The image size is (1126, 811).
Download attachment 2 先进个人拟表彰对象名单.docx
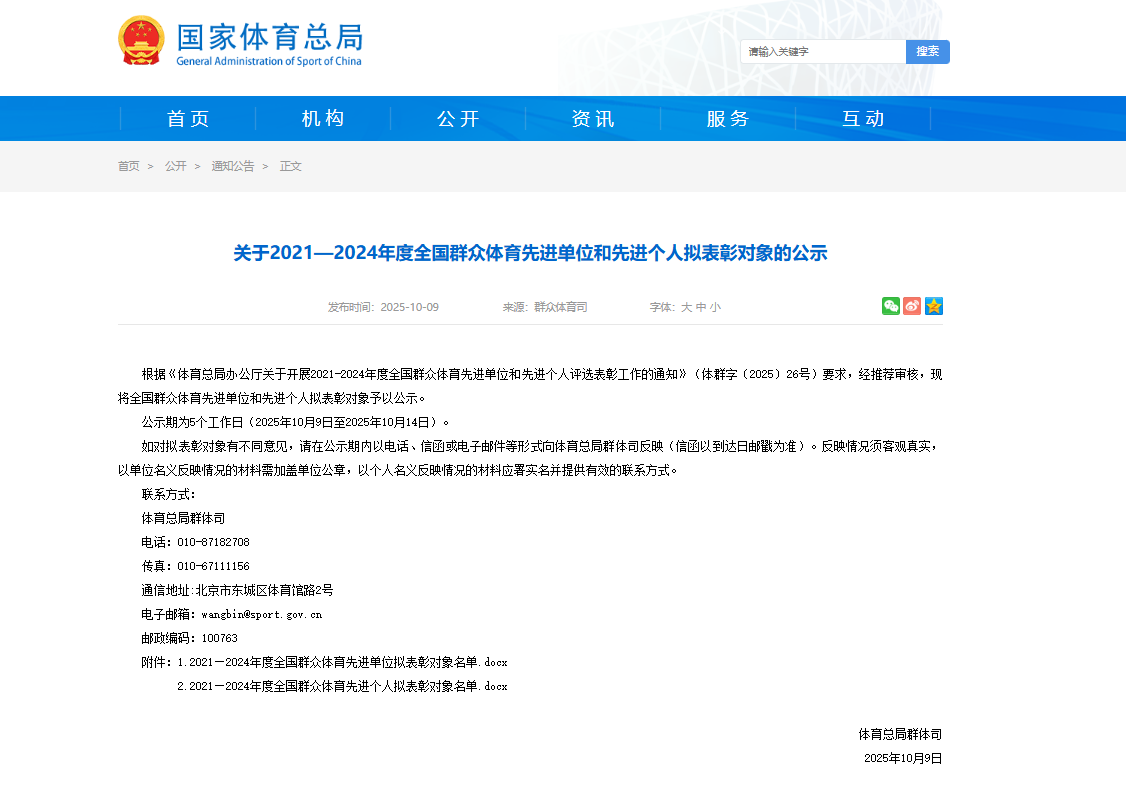(x=342, y=687)
